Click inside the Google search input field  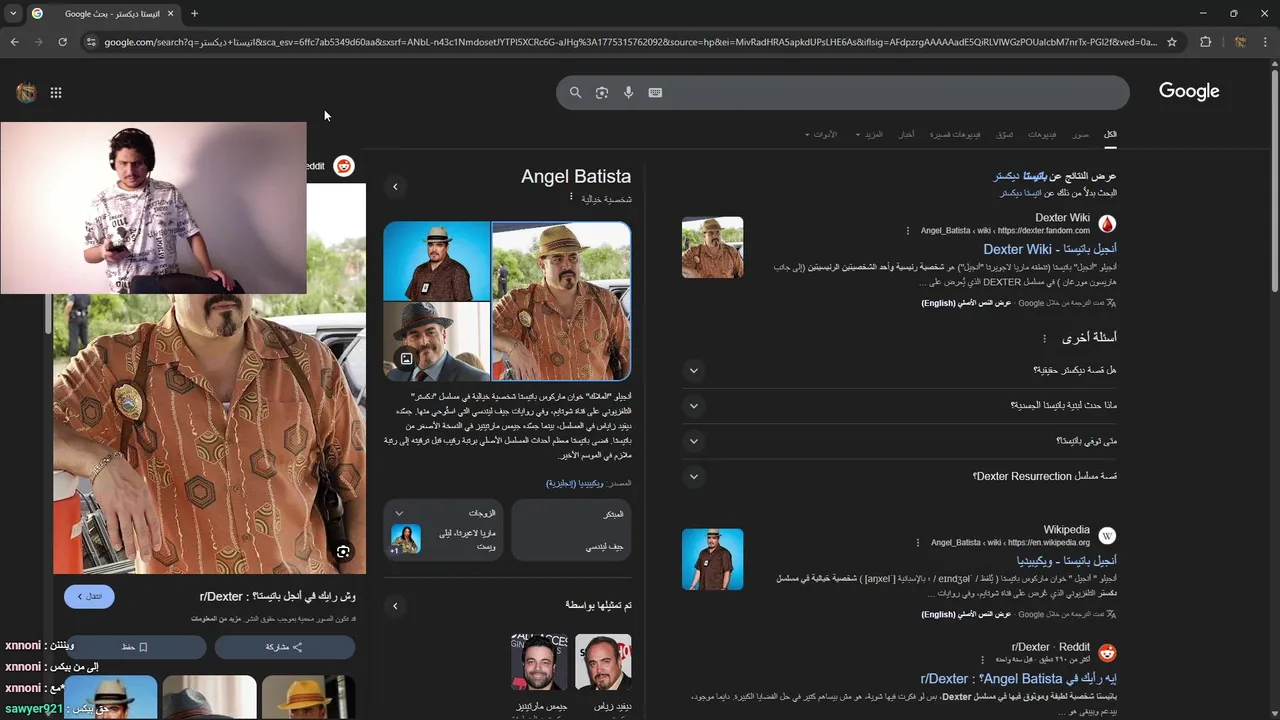tap(890, 92)
